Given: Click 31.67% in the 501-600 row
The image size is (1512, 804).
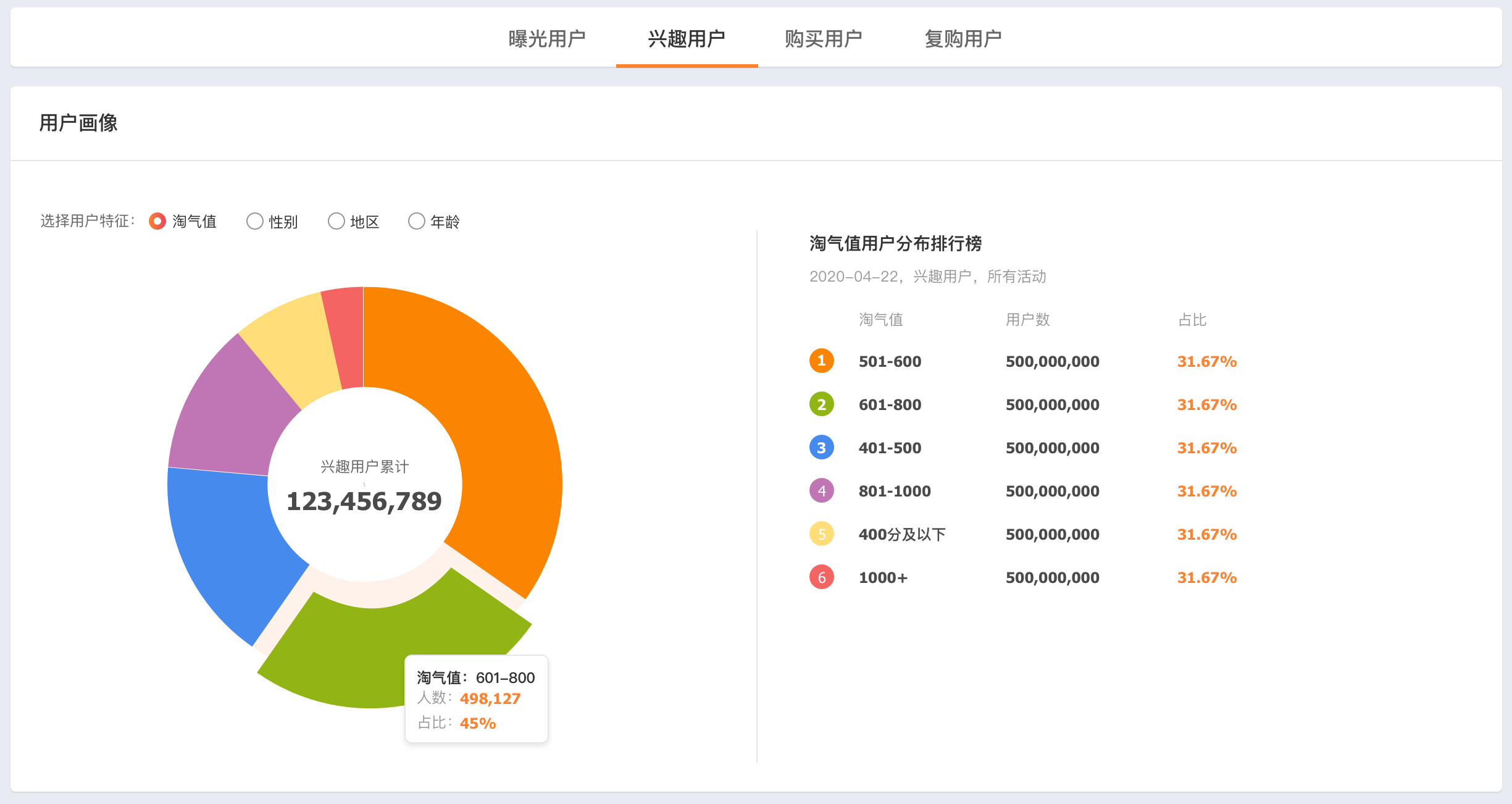Looking at the screenshot, I should click(x=1207, y=361).
